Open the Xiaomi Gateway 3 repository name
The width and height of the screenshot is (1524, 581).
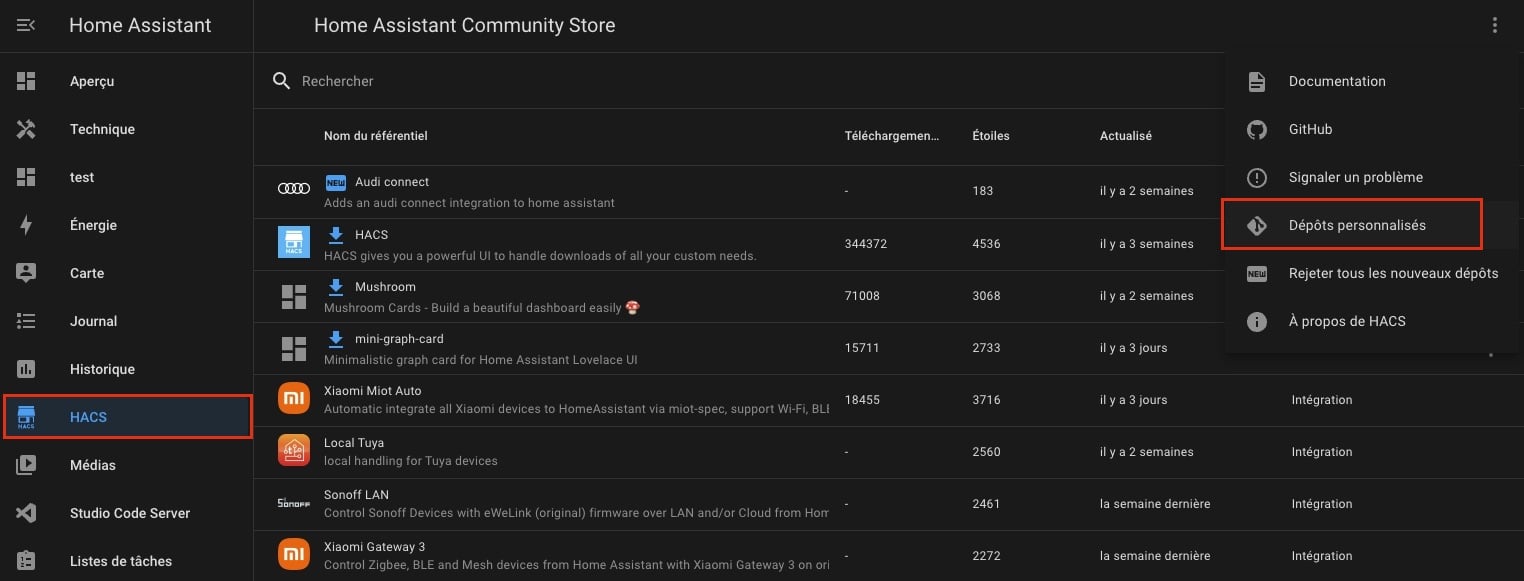[374, 547]
